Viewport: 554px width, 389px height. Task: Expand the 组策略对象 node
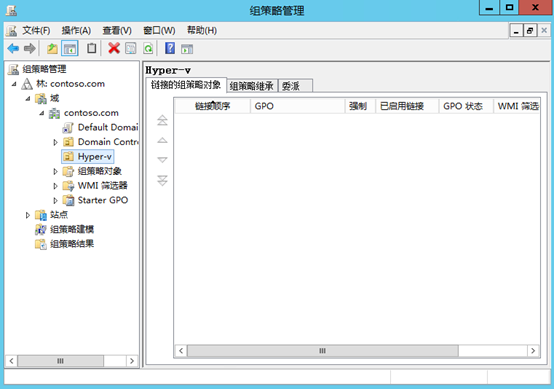click(55, 171)
